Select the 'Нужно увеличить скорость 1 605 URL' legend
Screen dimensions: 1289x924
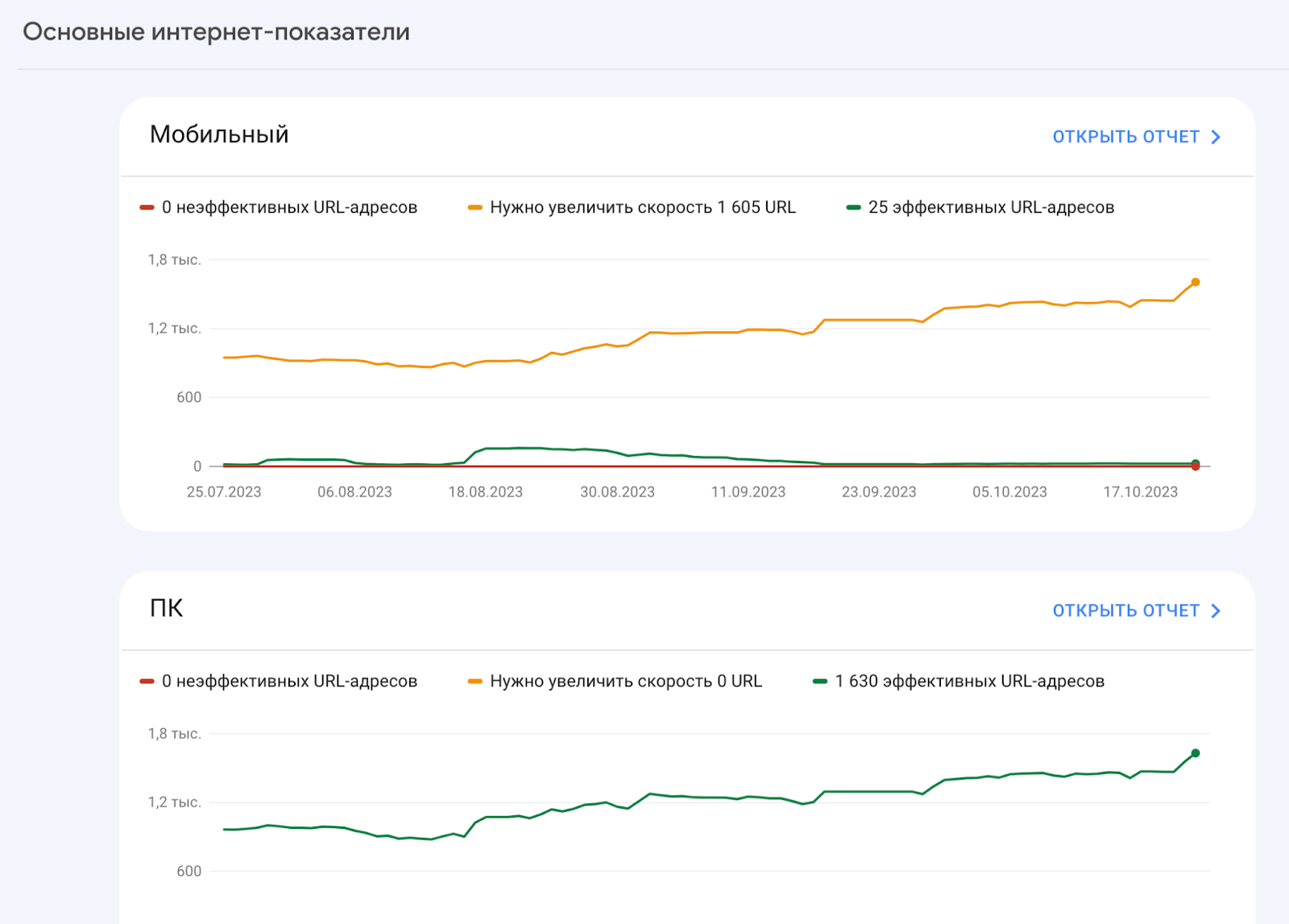coord(642,208)
